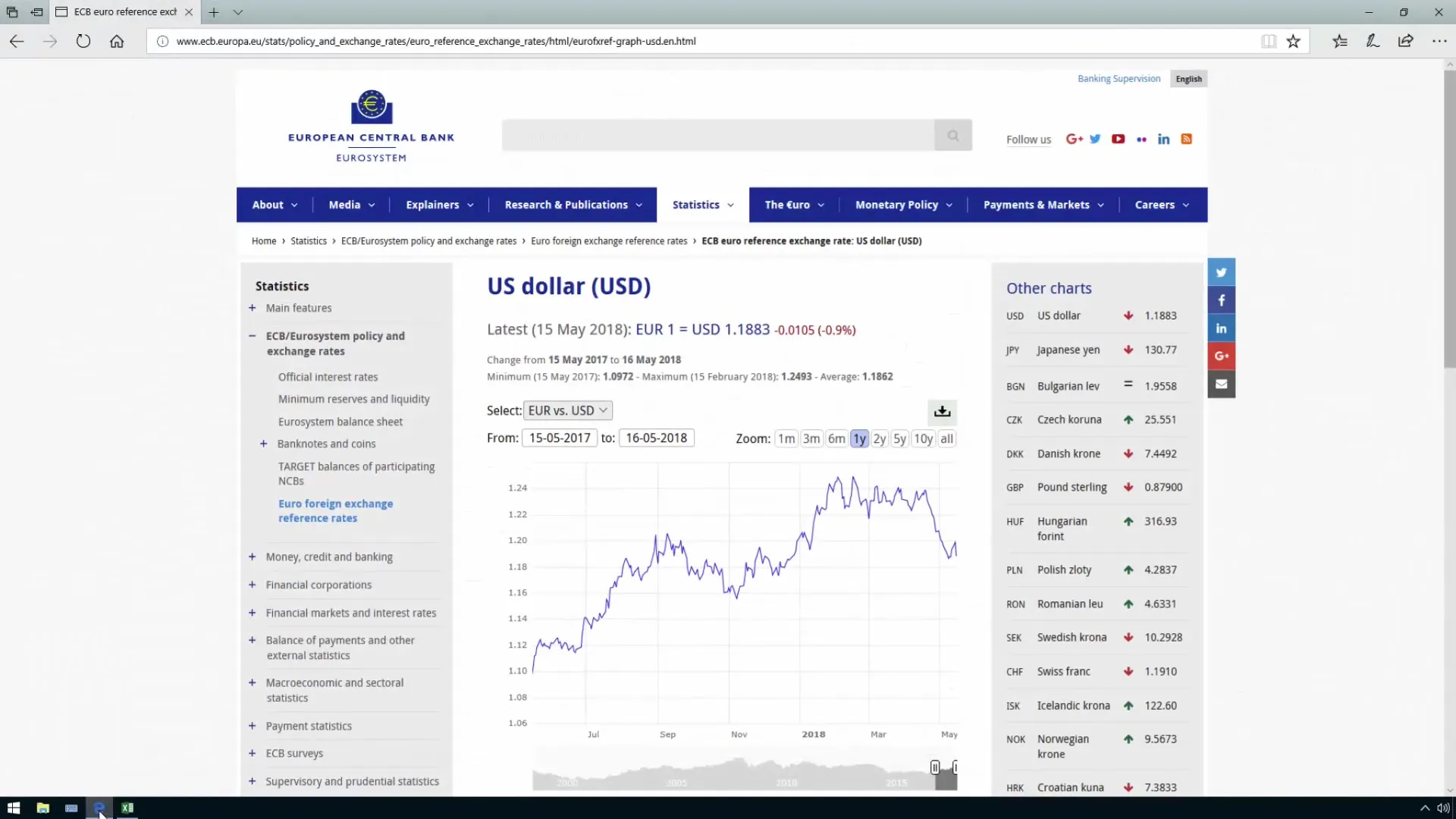
Task: Open the Careers menu
Action: click(x=1162, y=205)
